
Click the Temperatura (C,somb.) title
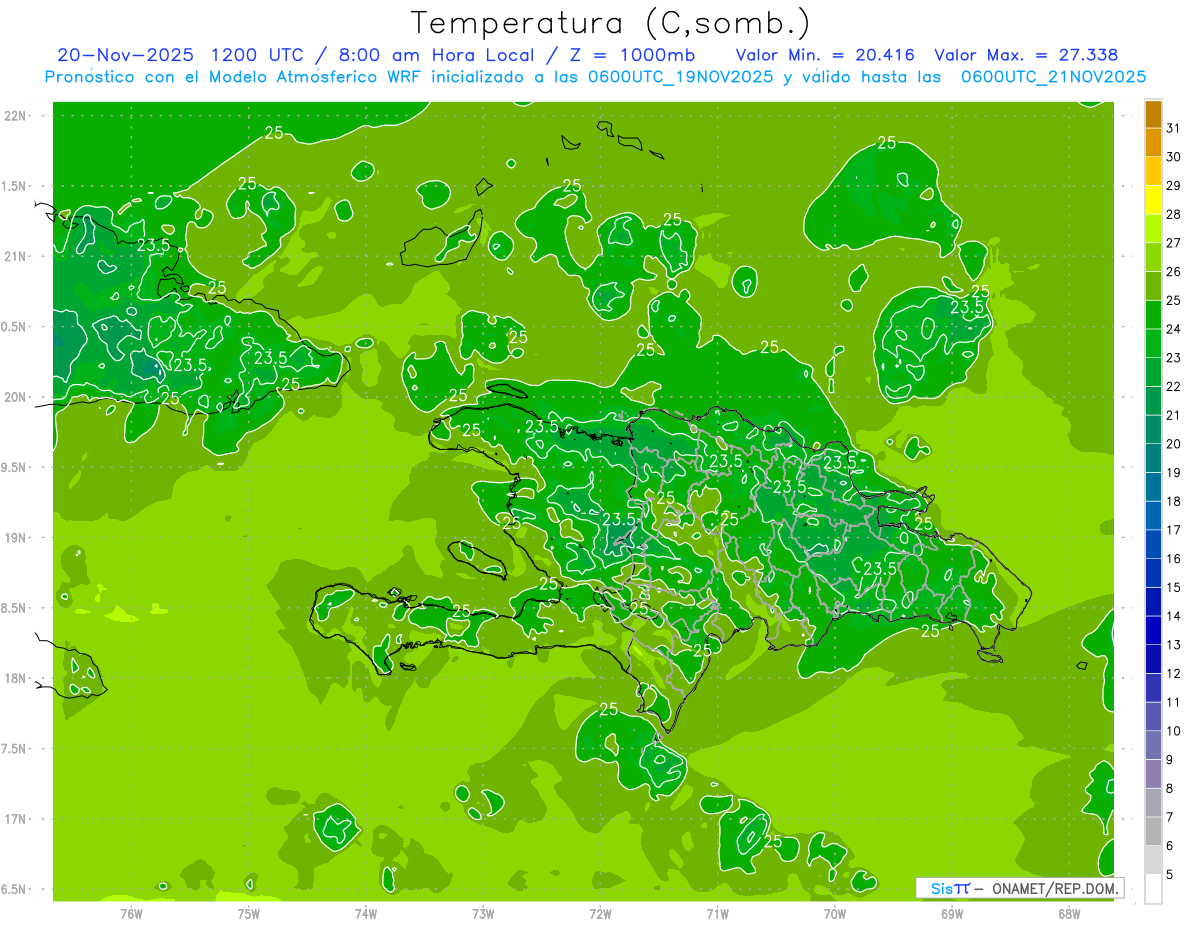coord(611,22)
